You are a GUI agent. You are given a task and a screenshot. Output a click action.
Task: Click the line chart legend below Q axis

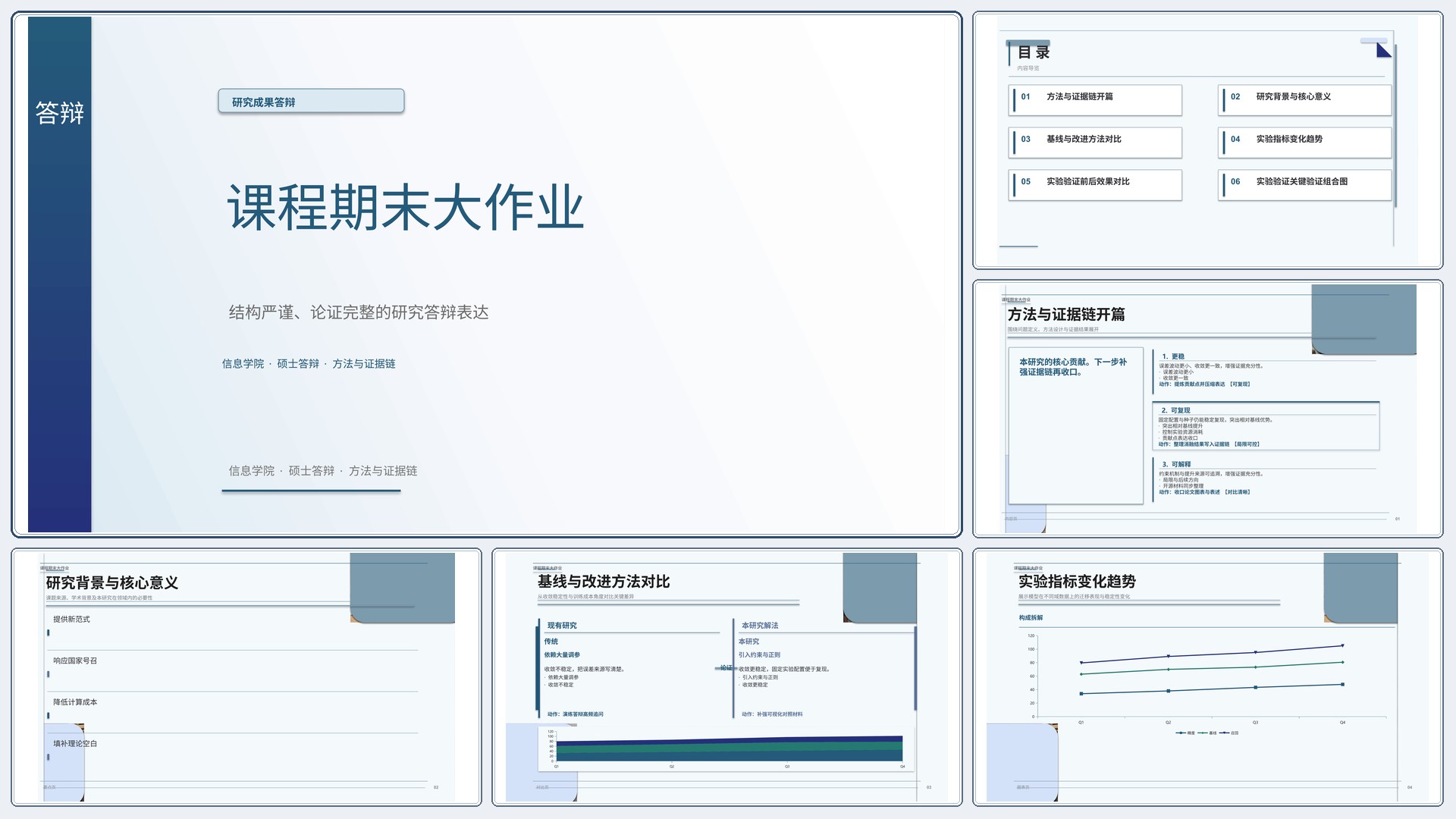click(1207, 733)
